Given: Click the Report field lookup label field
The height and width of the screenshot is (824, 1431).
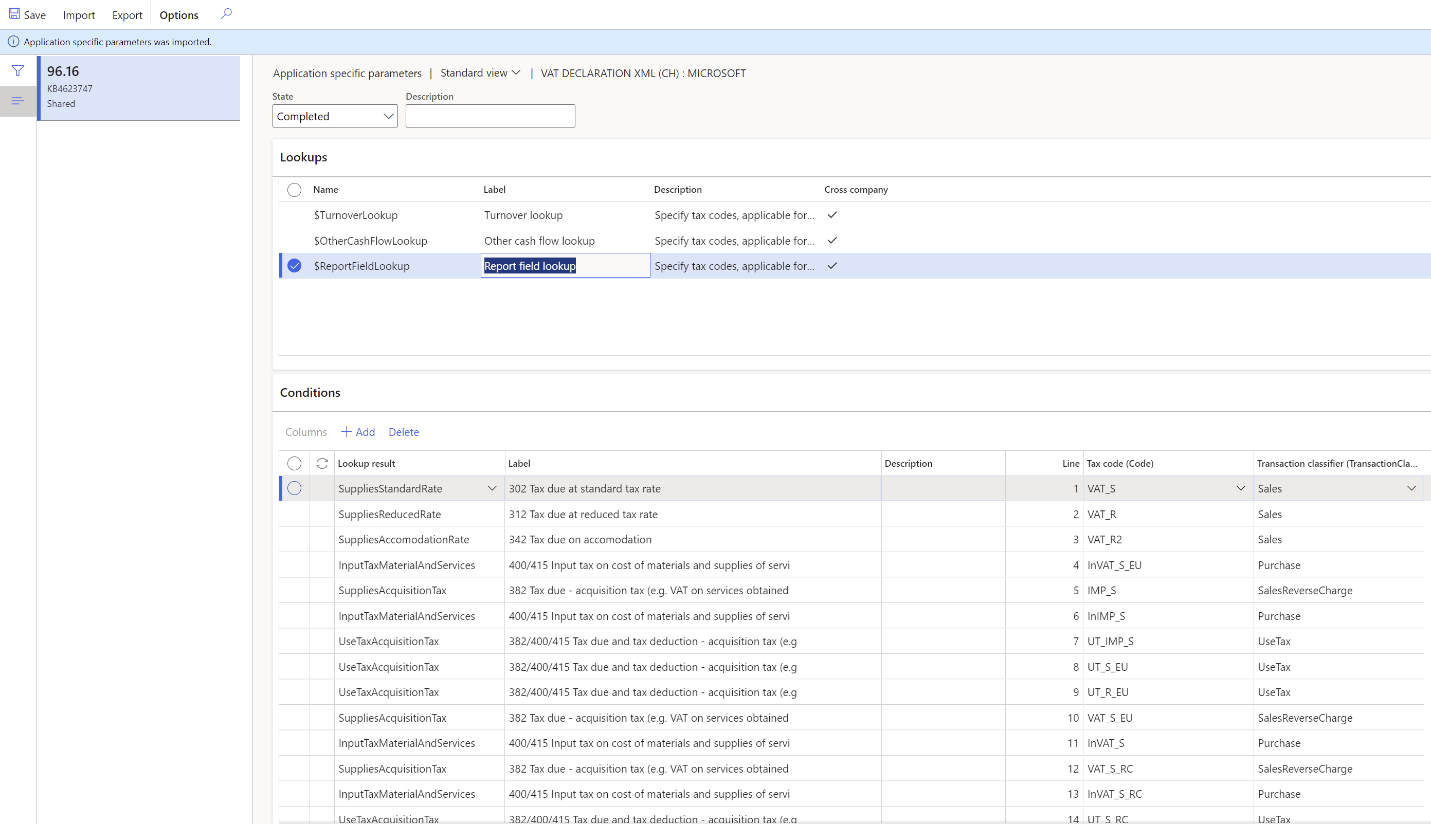Looking at the screenshot, I should [565, 266].
